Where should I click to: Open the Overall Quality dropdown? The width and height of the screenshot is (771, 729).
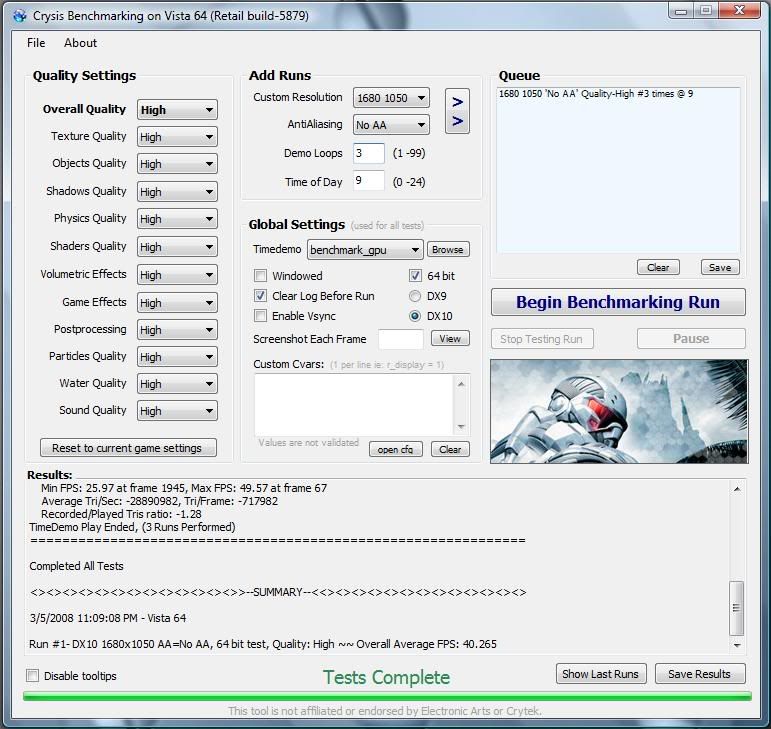177,110
